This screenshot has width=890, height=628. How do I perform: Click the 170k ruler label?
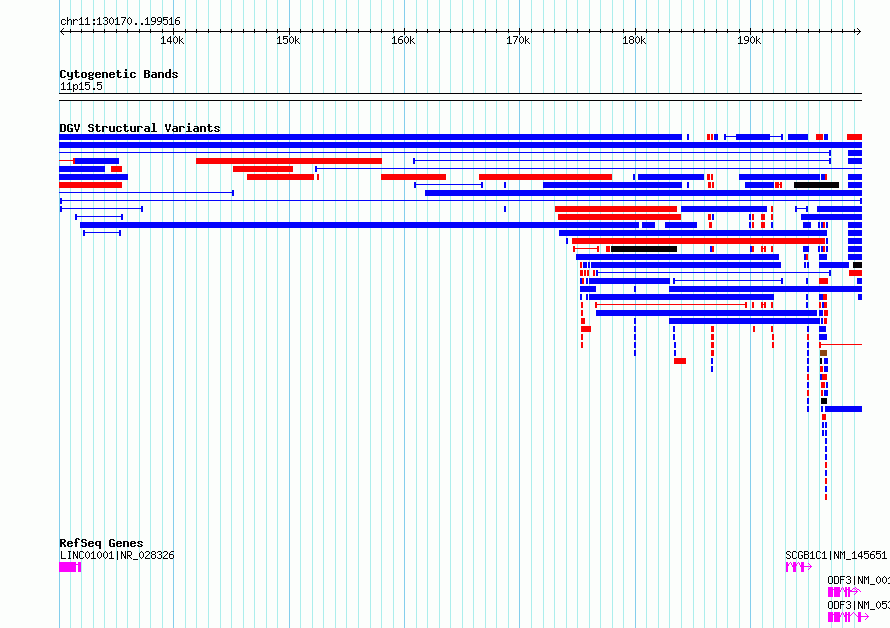(x=518, y=41)
